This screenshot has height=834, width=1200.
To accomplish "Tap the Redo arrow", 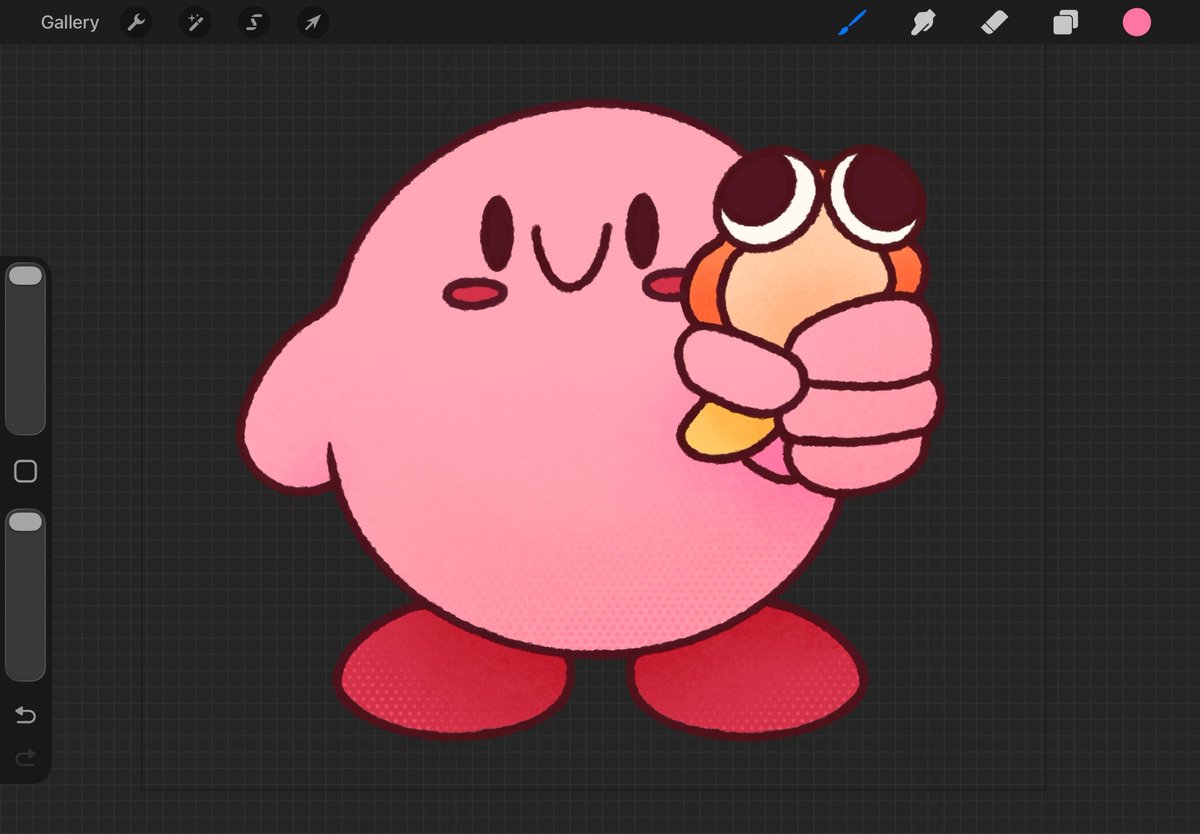I will click(x=25, y=758).
